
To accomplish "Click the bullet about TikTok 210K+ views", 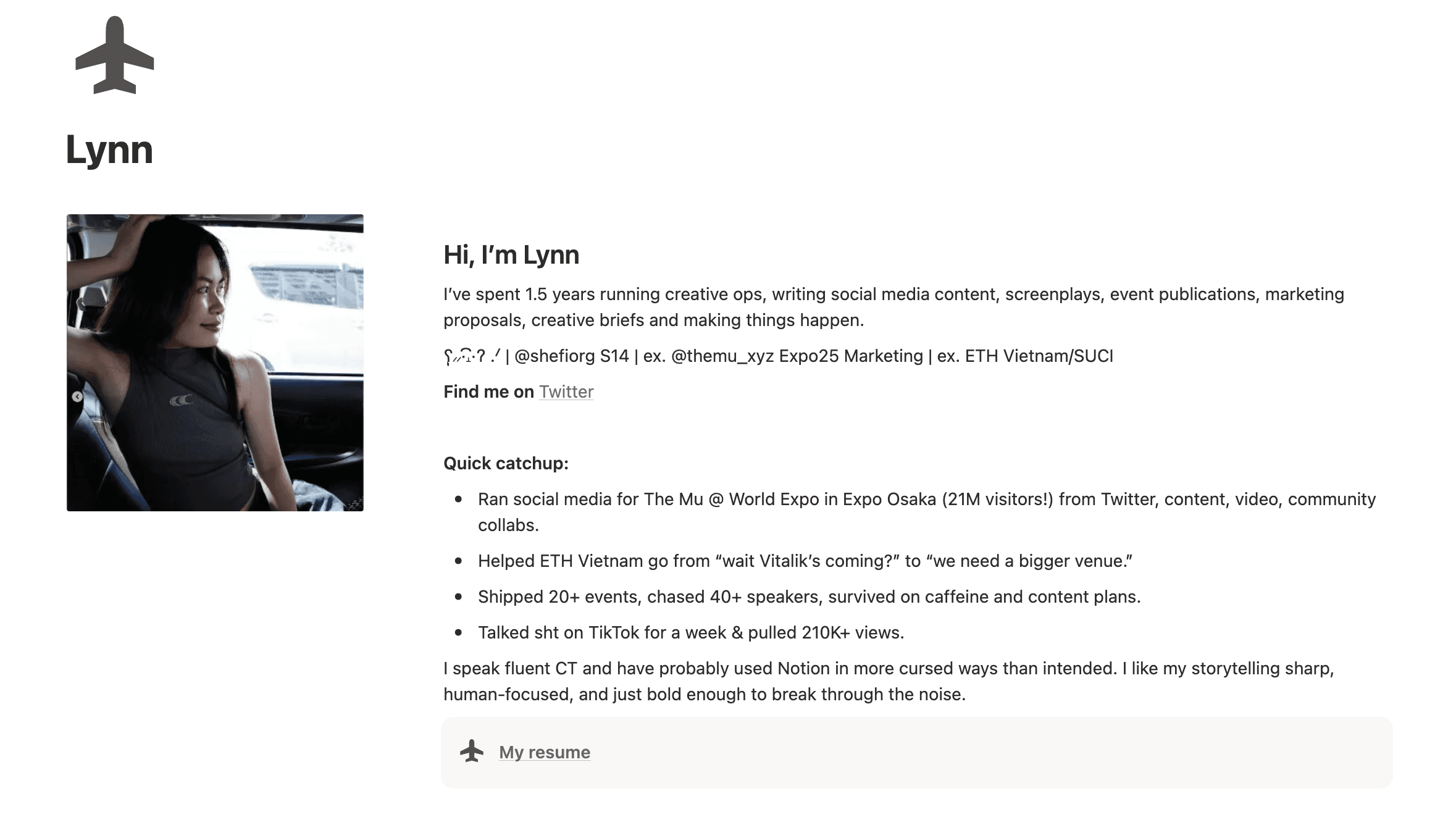I will tap(690, 633).
